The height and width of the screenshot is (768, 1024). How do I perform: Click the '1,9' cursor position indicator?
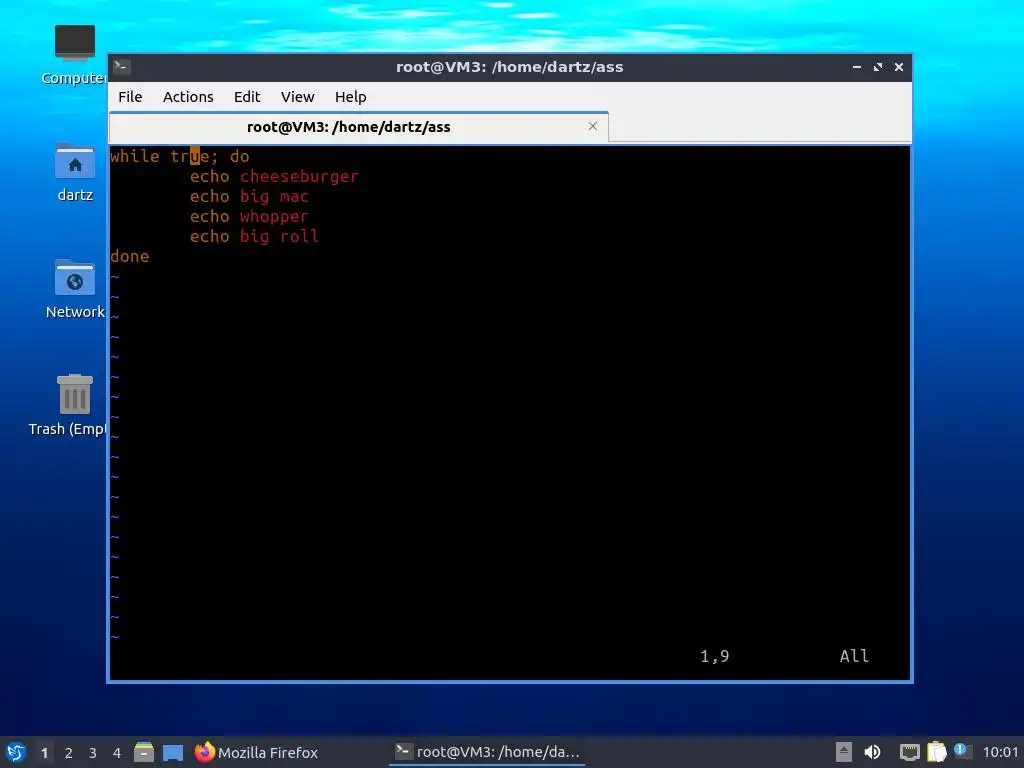(x=714, y=656)
